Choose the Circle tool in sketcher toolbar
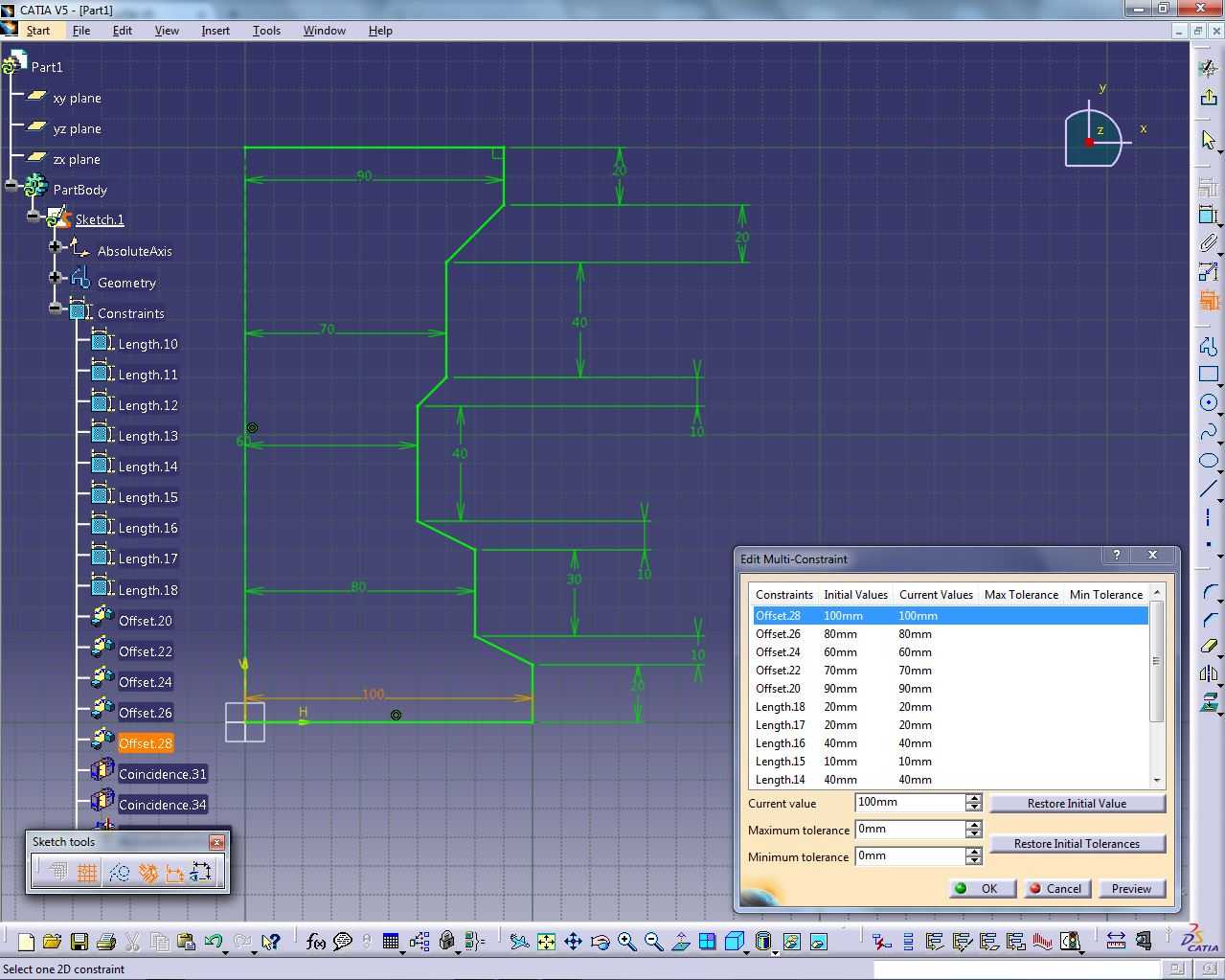This screenshot has height=980, width=1225. coord(1209,403)
